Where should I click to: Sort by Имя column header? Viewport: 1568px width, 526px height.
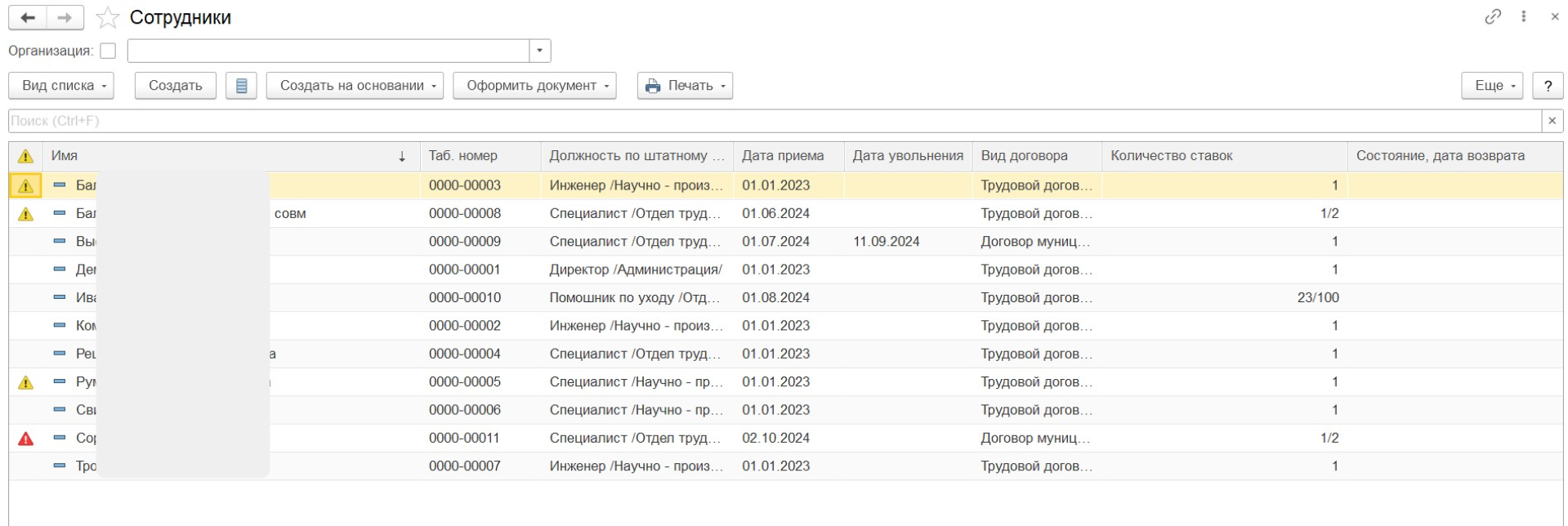point(230,156)
